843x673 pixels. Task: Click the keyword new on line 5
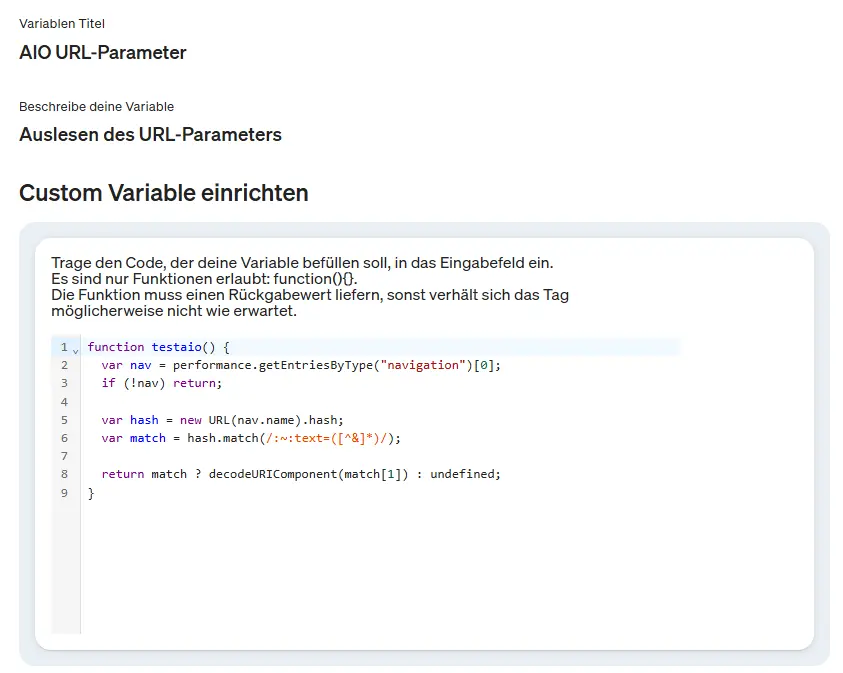click(x=191, y=419)
